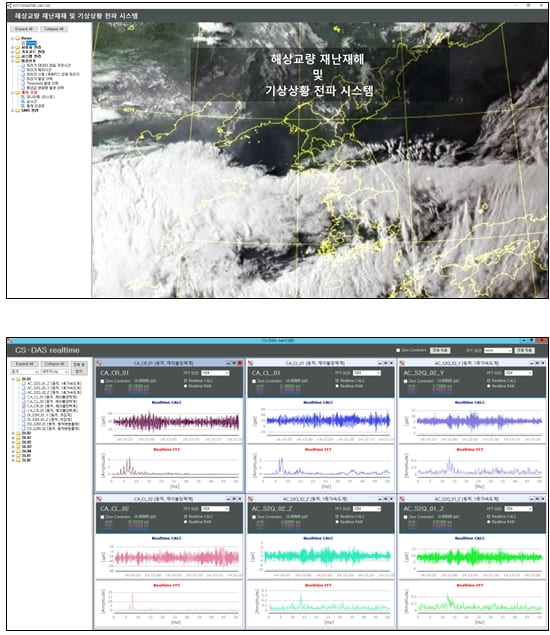This screenshot has height=635, width=550.
Task: Enable Zero Correction in CA_CL_01 panel
Action: [254, 381]
